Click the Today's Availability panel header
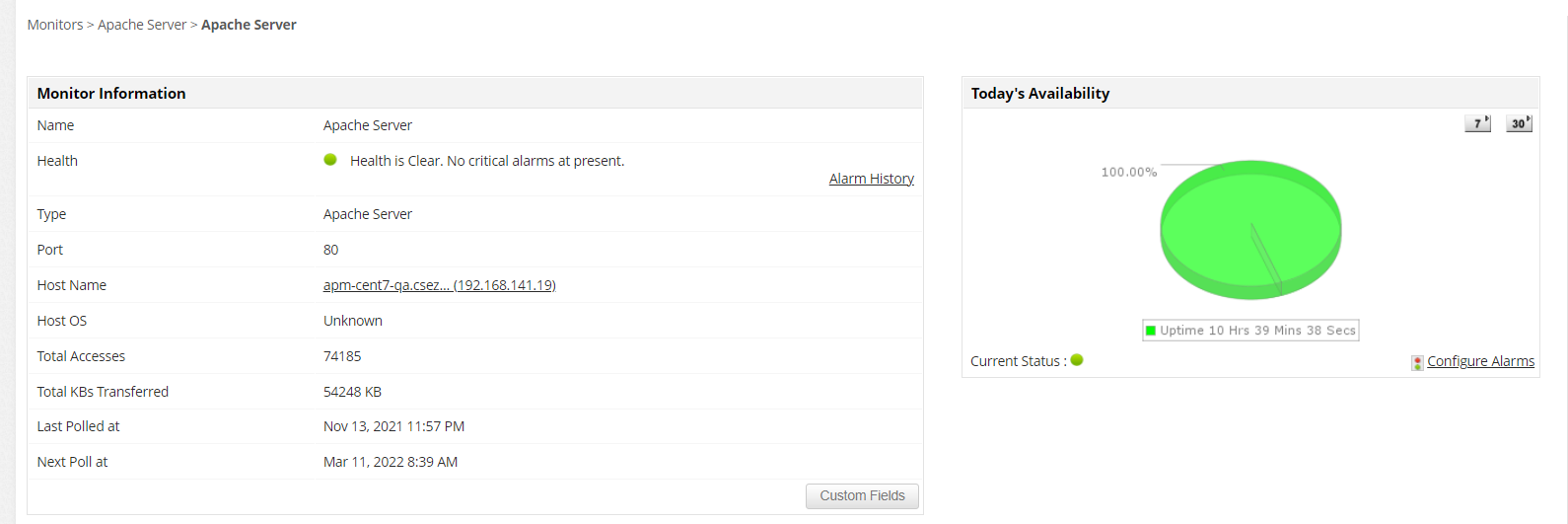The height and width of the screenshot is (524, 1568). (x=1040, y=93)
